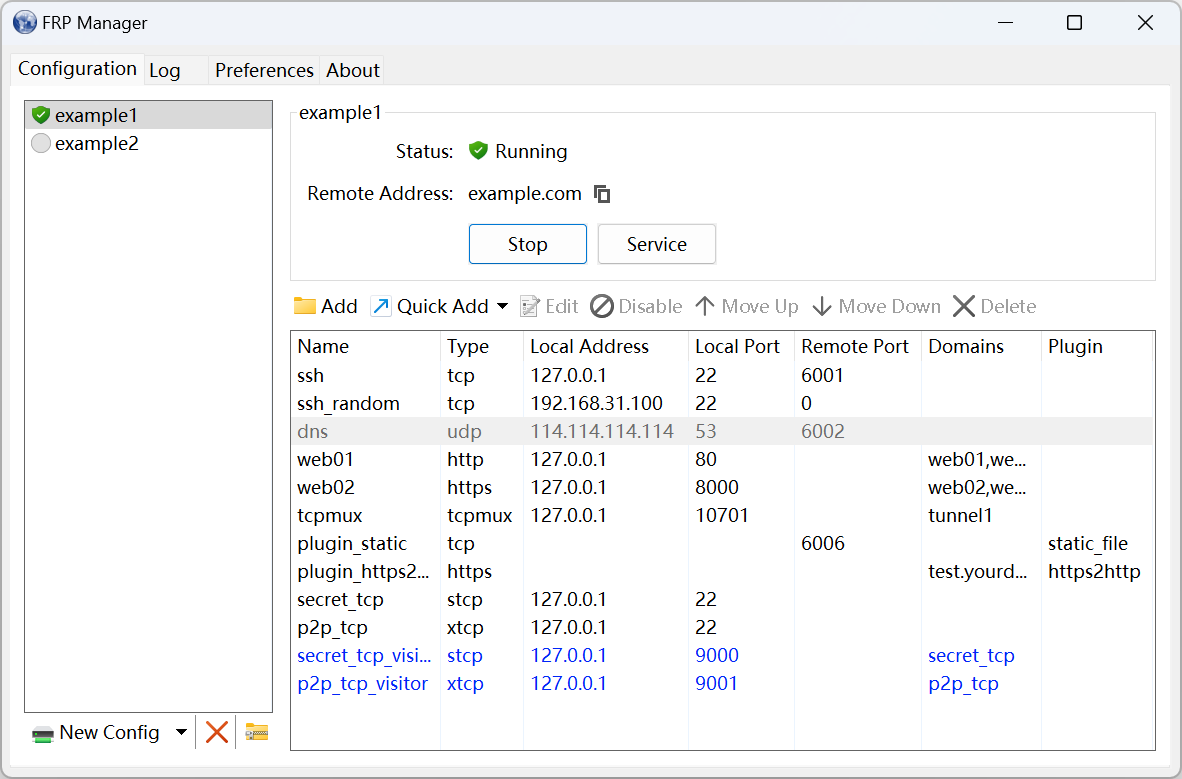Select the ssh_random proxy row

click(x=721, y=403)
